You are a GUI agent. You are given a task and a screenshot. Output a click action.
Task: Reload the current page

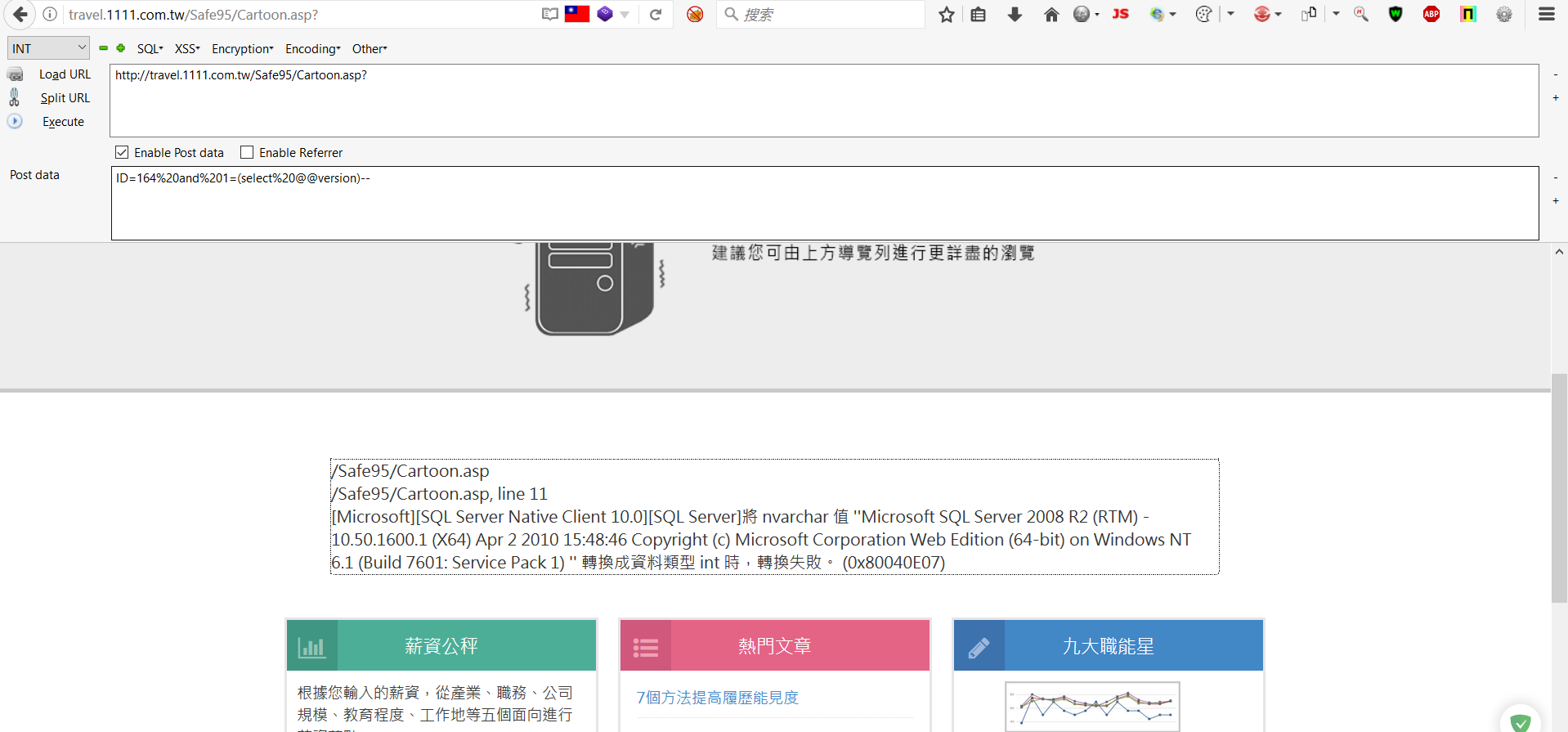(656, 15)
